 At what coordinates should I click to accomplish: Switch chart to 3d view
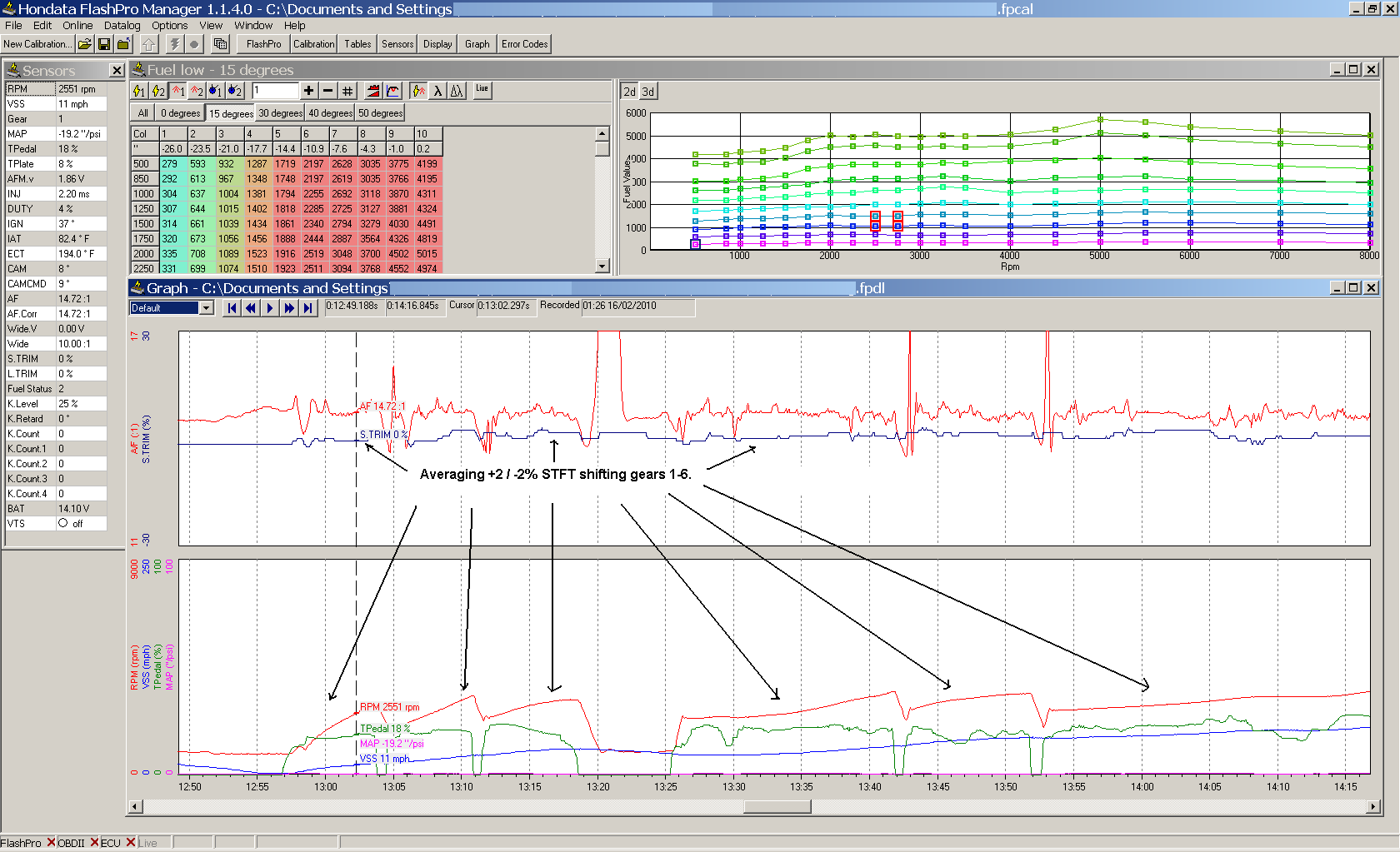(x=647, y=92)
